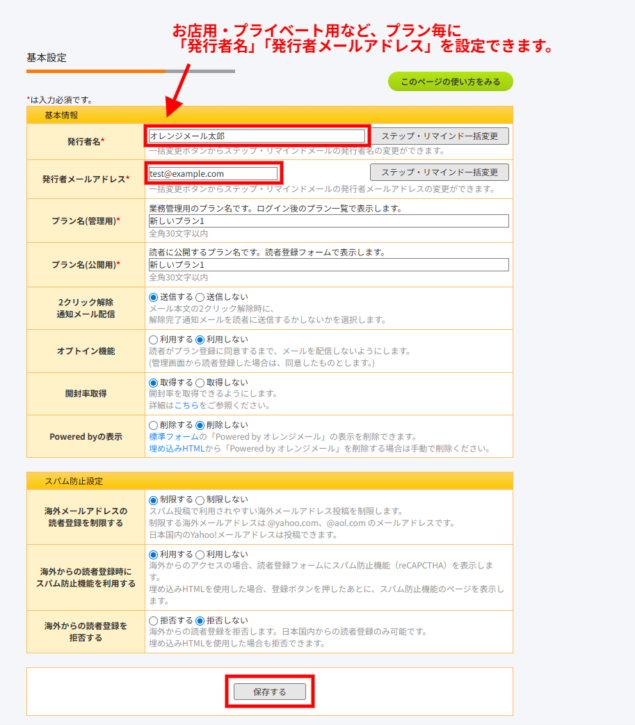635x725 pixels.
Task: Click the プラン名(管理用) input field
Action: pyautogui.click(x=328, y=221)
